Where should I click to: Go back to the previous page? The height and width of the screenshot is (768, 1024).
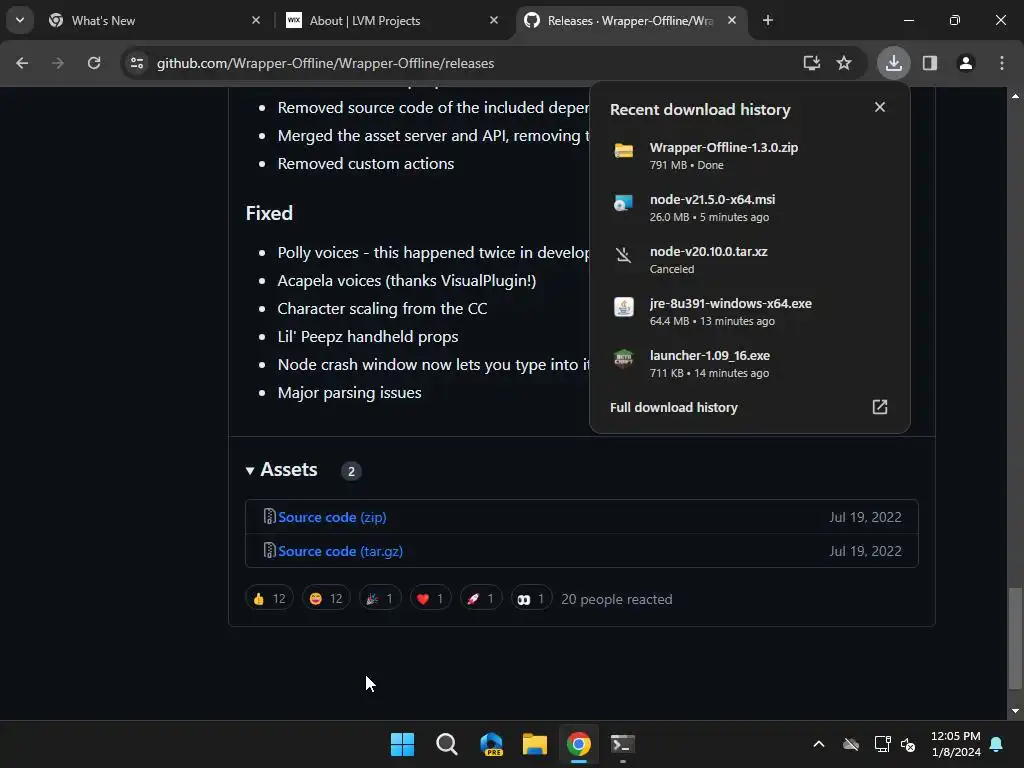[x=22, y=63]
